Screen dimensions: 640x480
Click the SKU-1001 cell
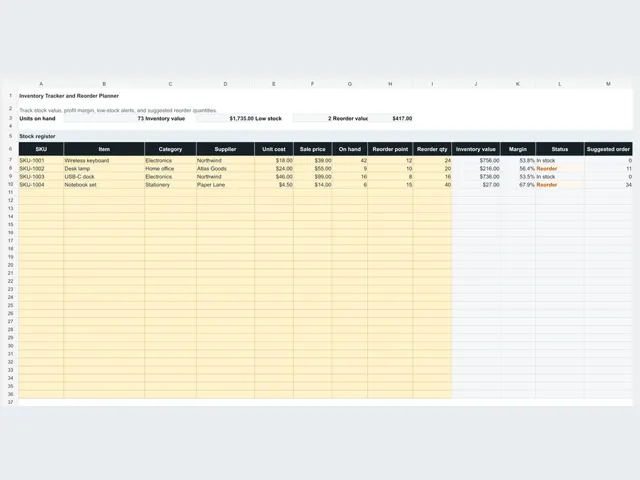click(41, 160)
